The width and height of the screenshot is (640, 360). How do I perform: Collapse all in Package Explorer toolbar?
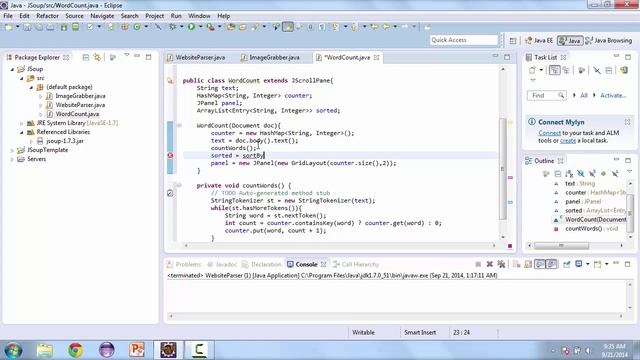point(86,58)
